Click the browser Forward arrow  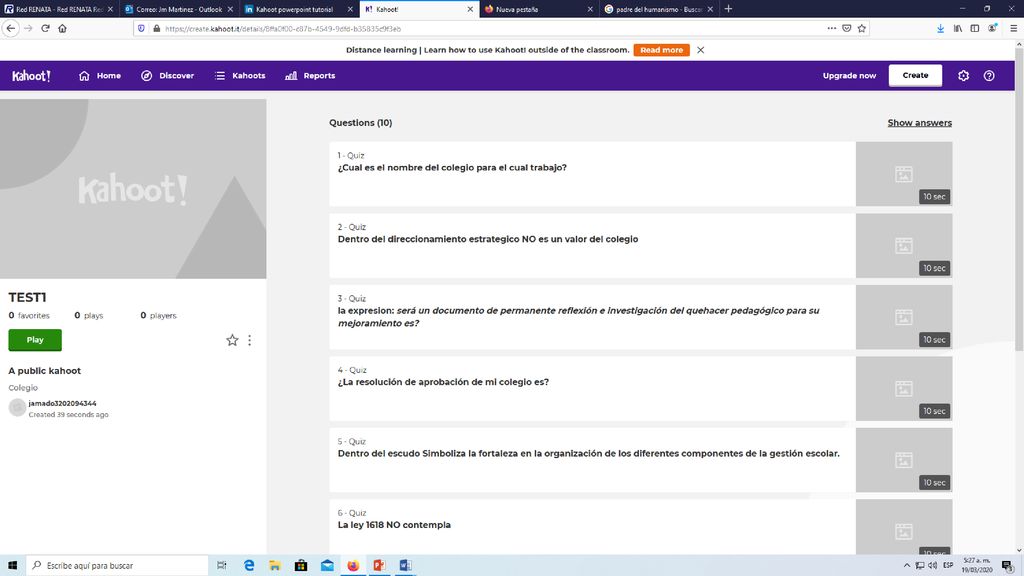pyautogui.click(x=28, y=29)
